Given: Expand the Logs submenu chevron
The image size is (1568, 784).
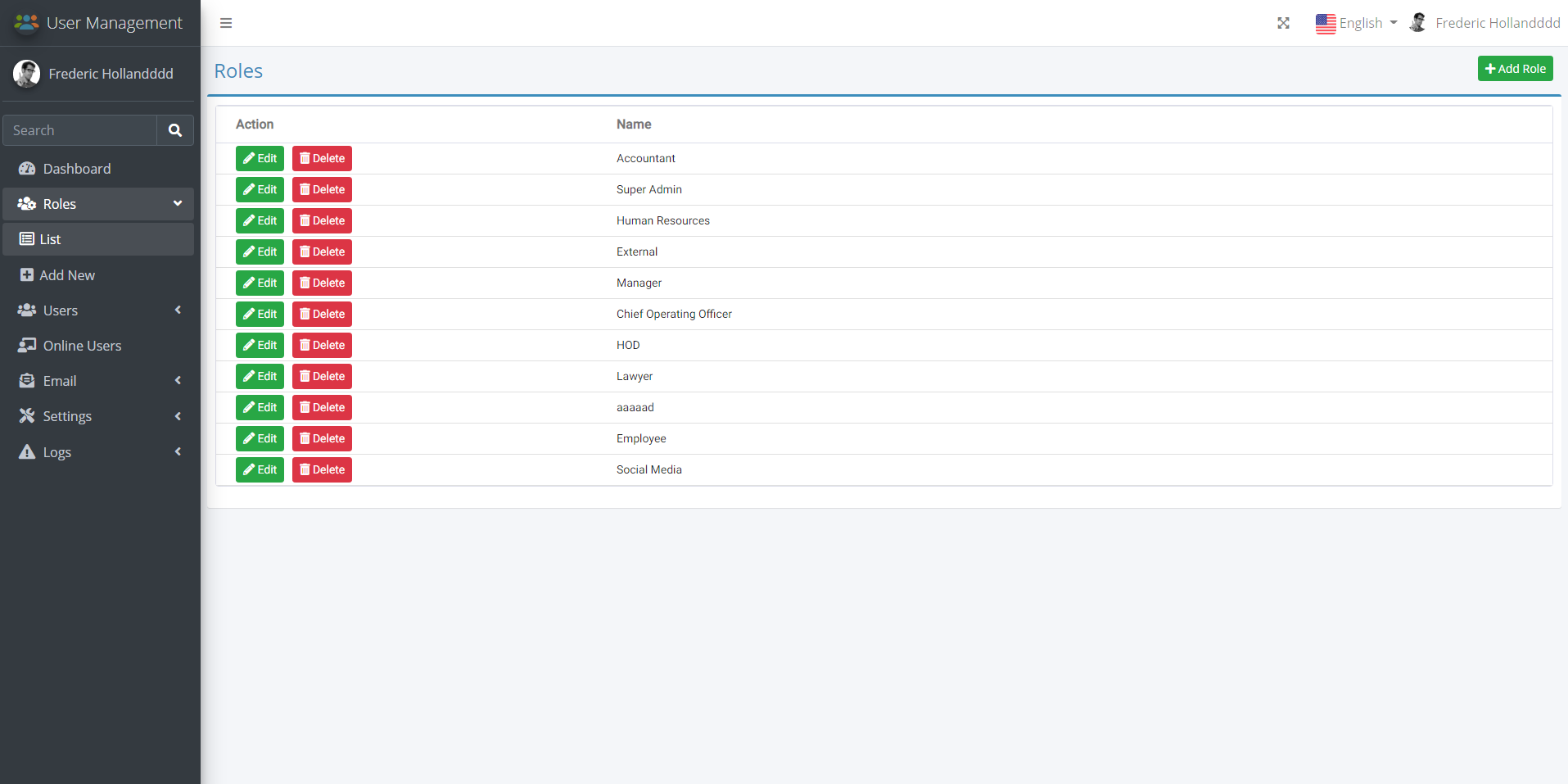Looking at the screenshot, I should click(x=178, y=451).
